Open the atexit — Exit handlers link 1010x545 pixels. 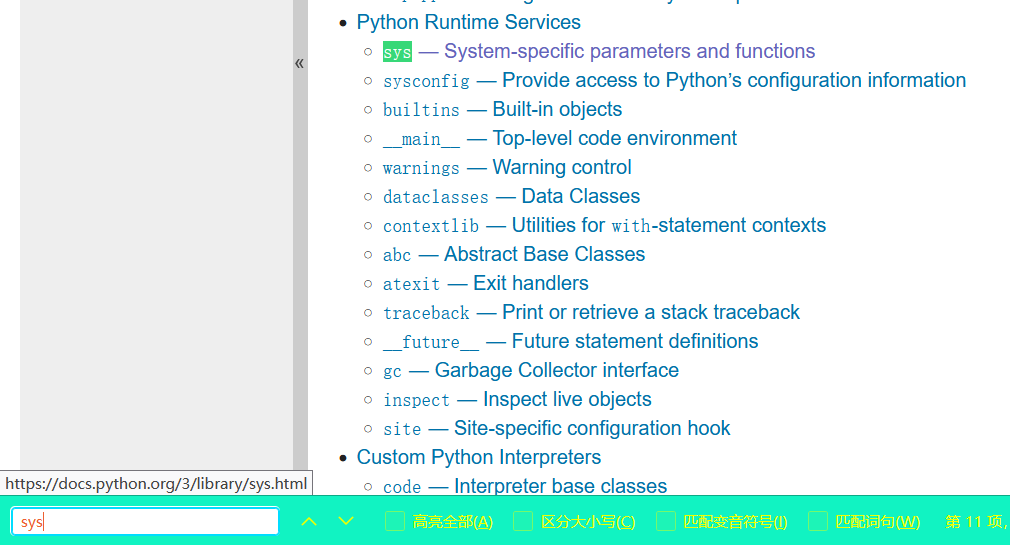tap(486, 283)
